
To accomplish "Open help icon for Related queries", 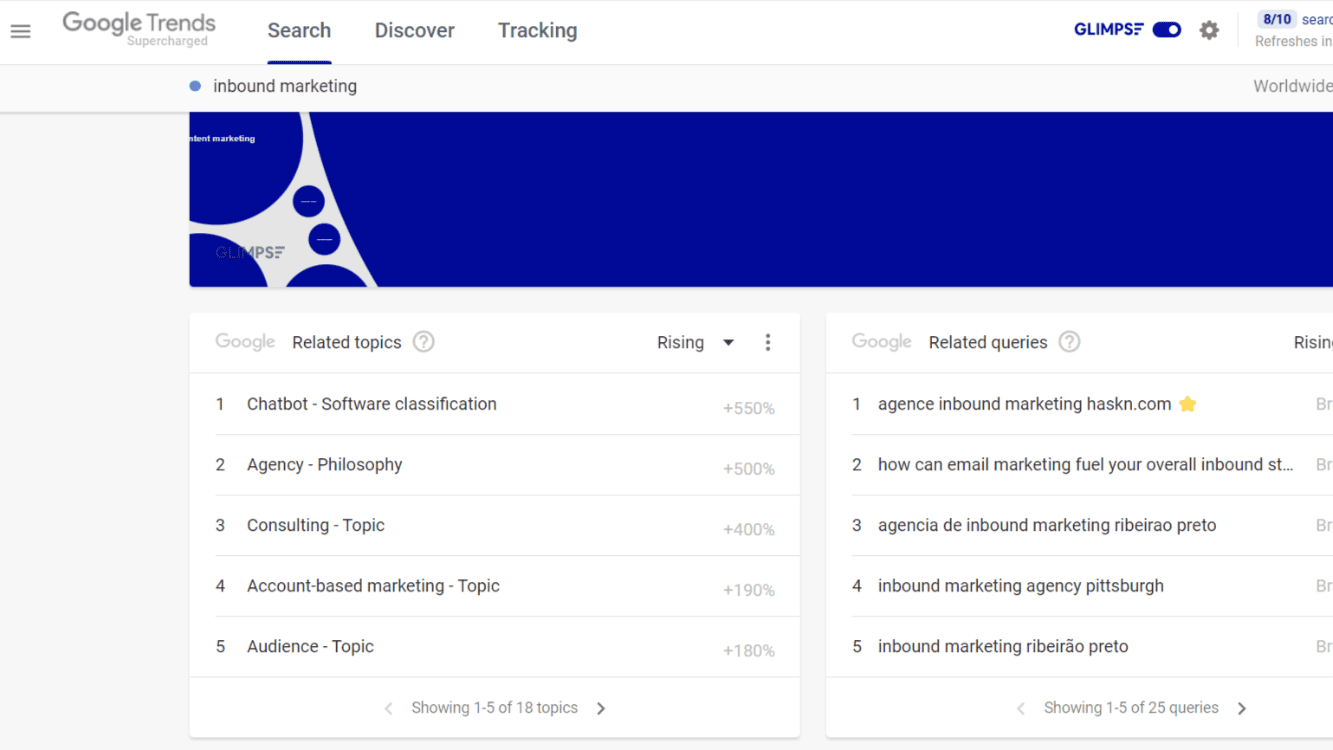I will (x=1070, y=342).
